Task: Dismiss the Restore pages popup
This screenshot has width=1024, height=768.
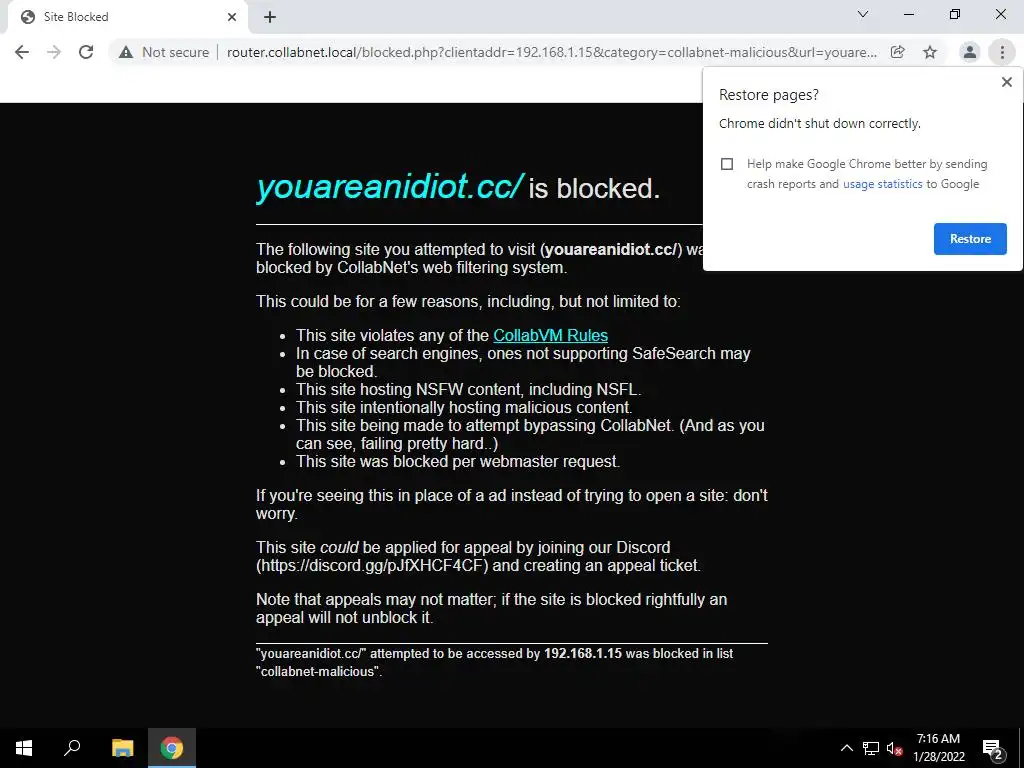Action: tap(1006, 82)
